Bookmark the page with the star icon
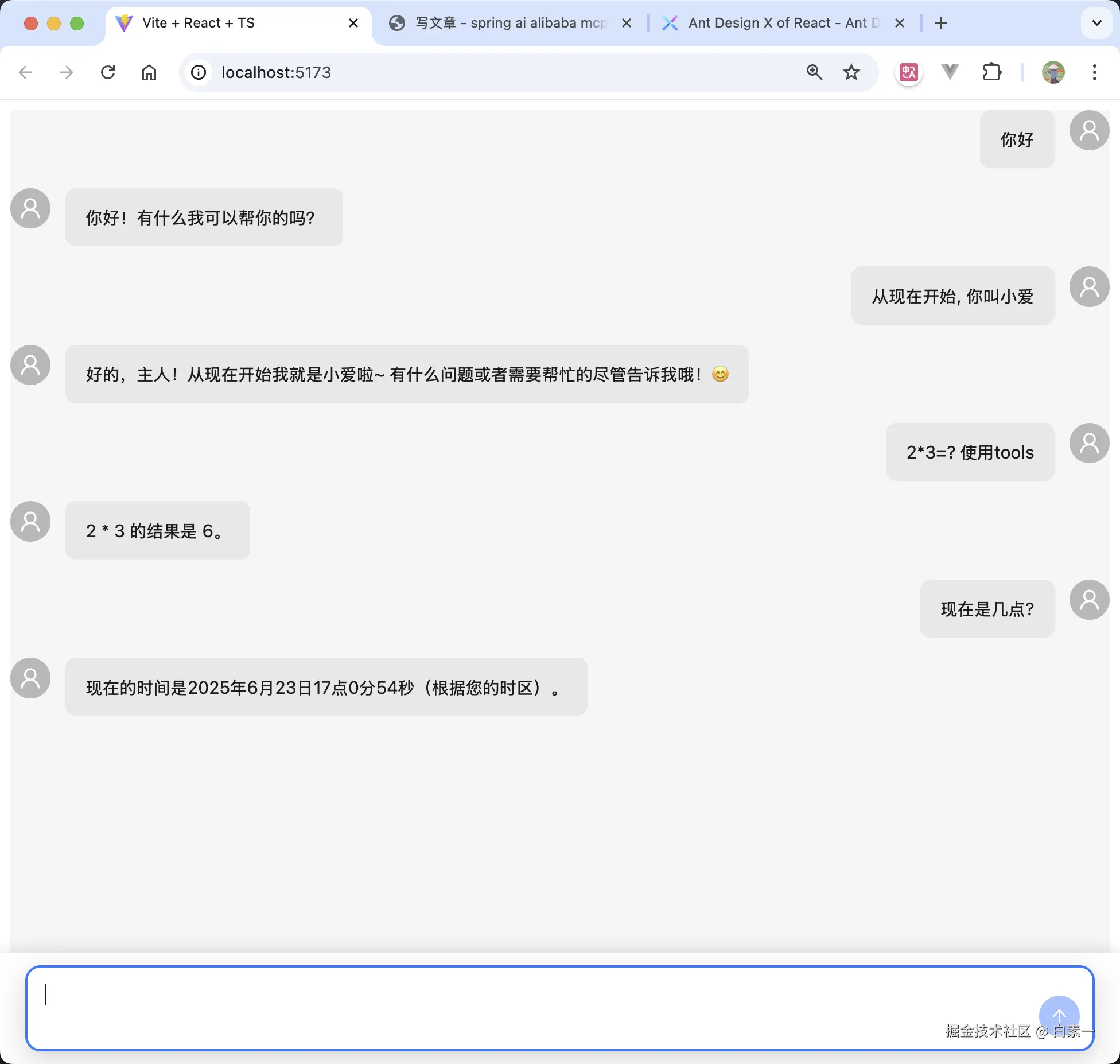 [851, 72]
